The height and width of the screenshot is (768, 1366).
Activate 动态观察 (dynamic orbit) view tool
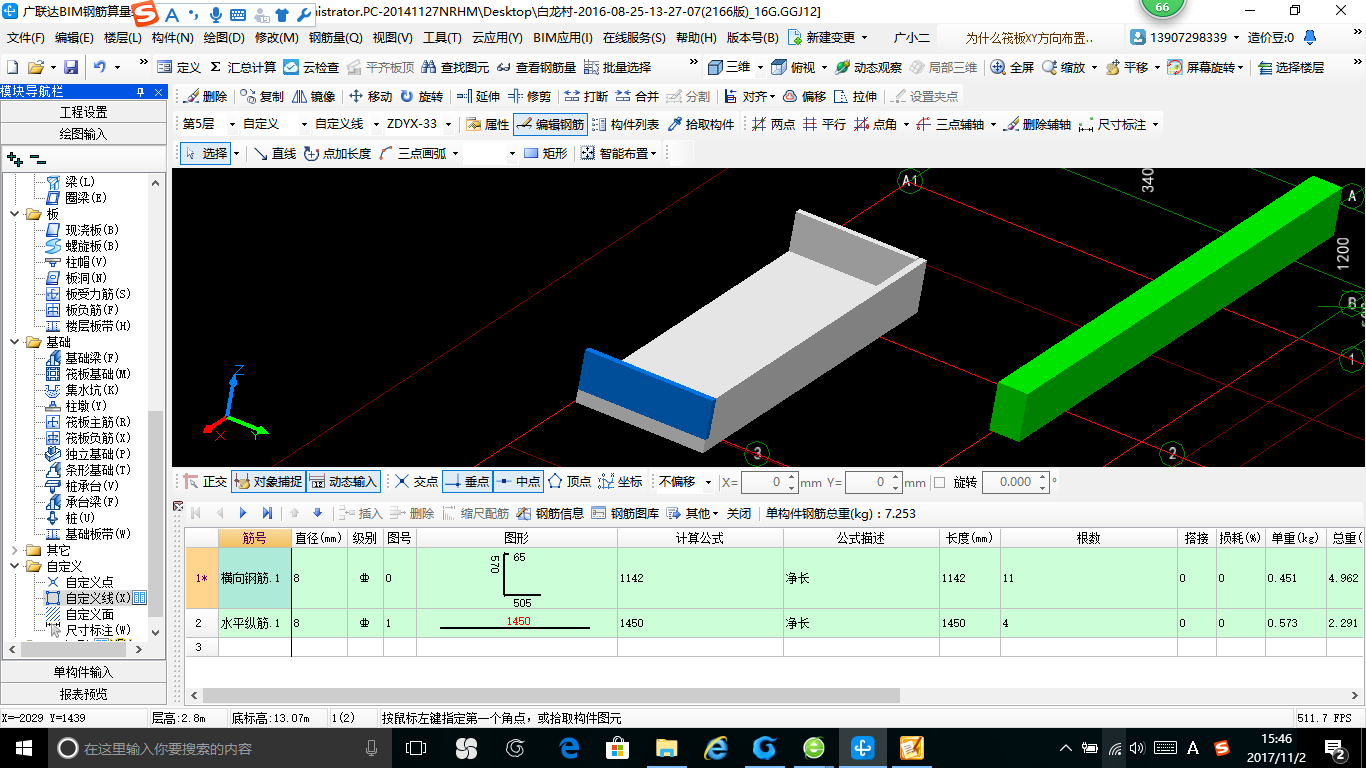coord(868,67)
